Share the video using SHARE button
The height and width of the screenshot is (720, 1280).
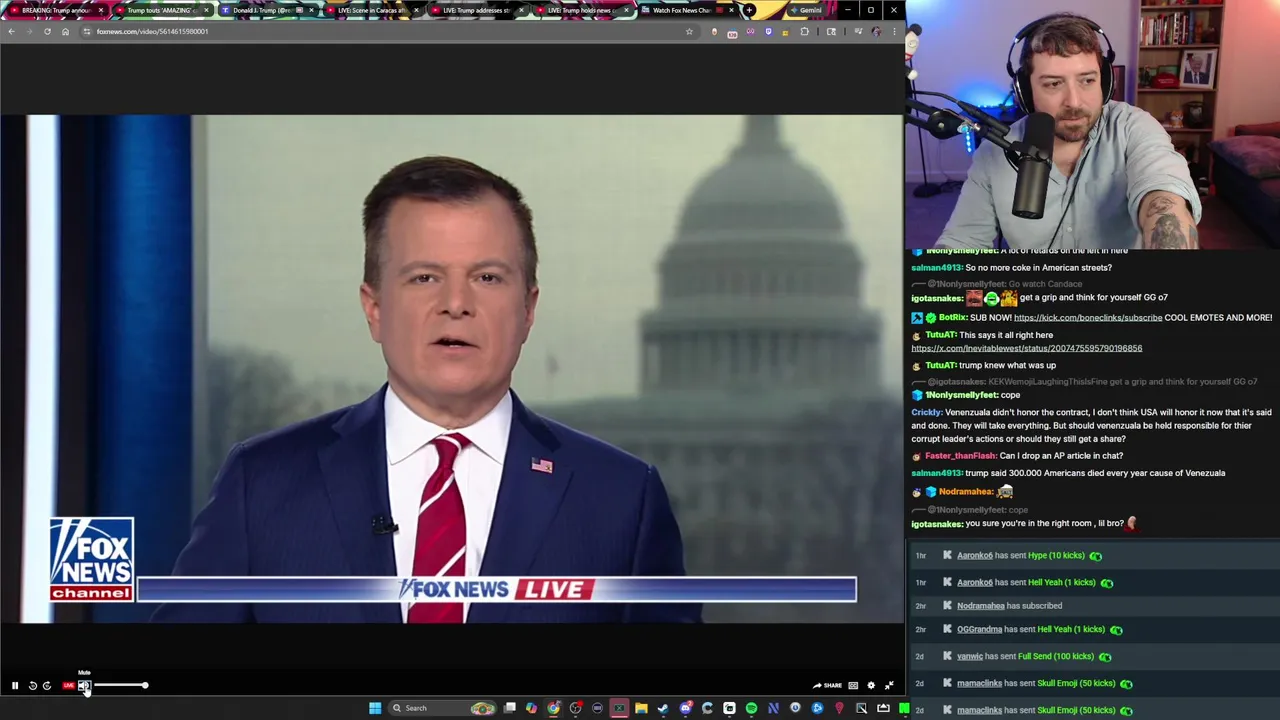pos(827,686)
